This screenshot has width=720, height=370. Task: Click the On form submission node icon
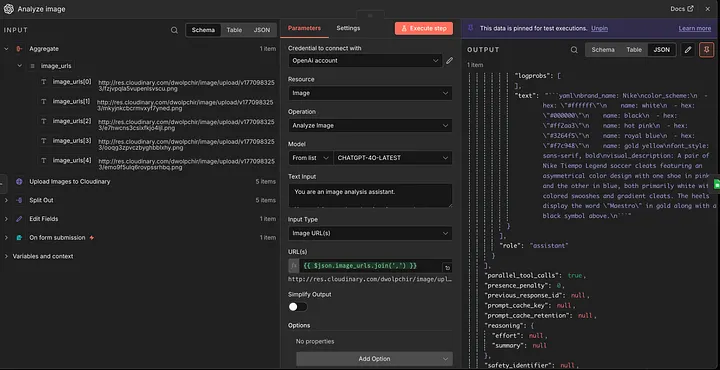click(x=19, y=238)
